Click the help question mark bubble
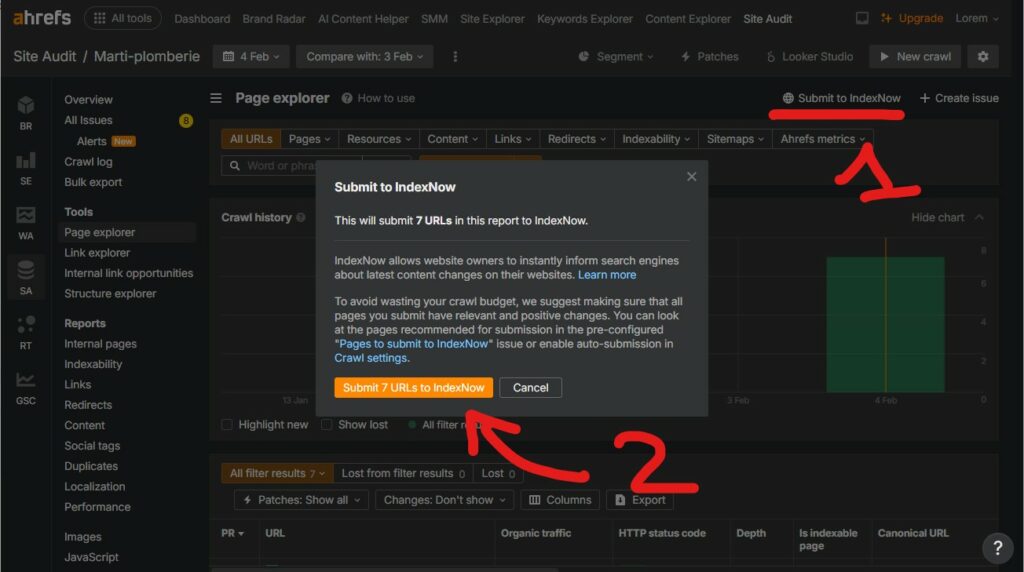The width and height of the screenshot is (1024, 572). [x=997, y=547]
